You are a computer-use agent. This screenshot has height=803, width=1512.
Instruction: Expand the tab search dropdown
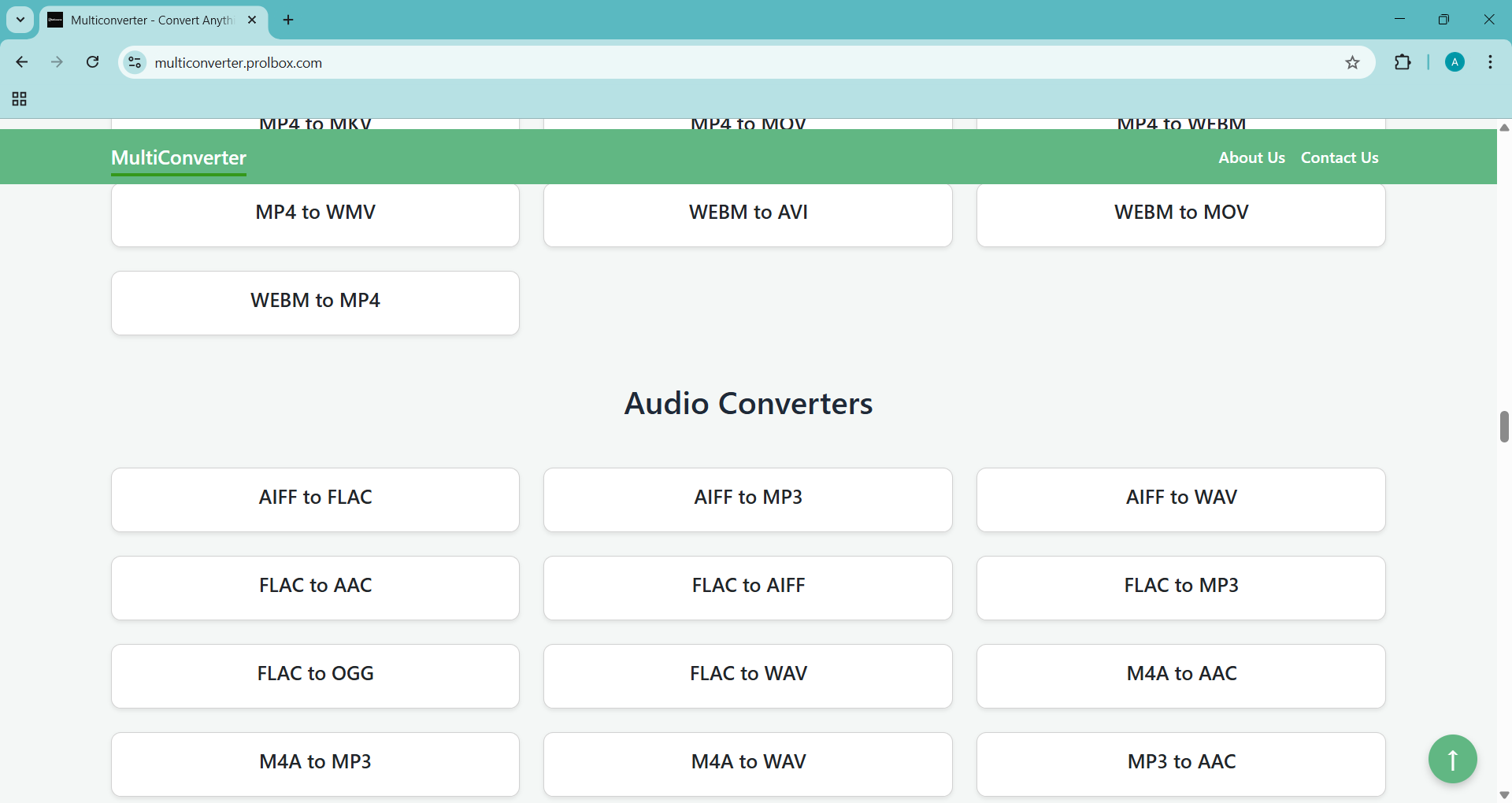pyautogui.click(x=20, y=20)
